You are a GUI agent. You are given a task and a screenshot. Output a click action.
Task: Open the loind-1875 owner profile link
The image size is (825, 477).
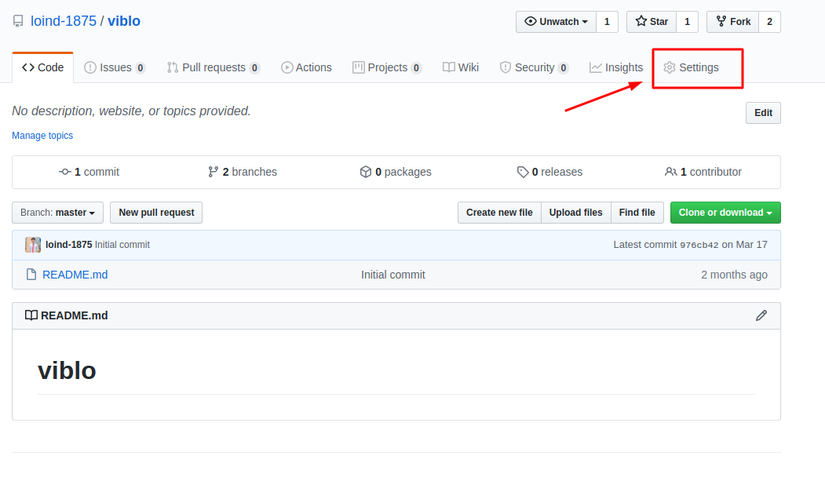(63, 21)
